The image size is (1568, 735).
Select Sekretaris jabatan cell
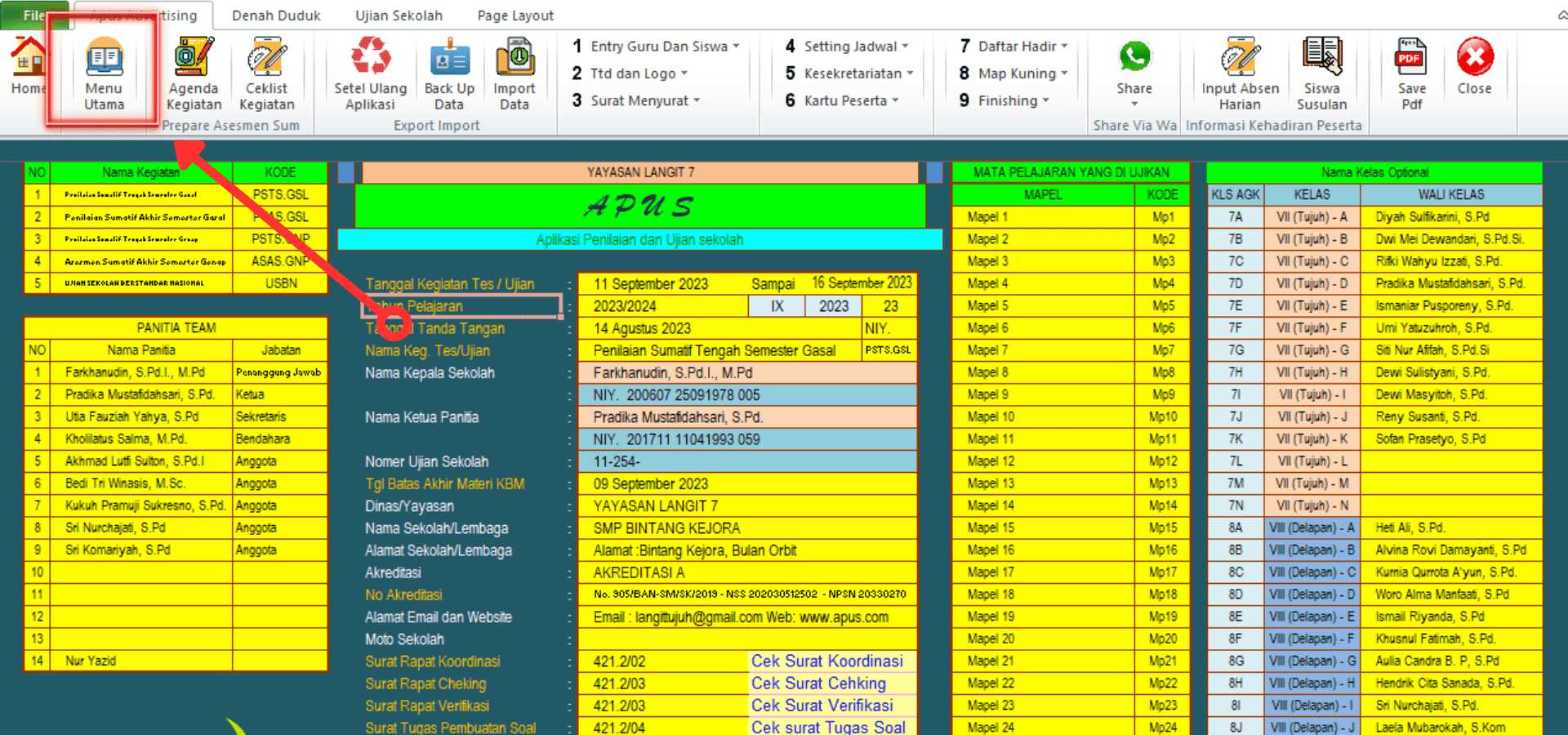280,416
